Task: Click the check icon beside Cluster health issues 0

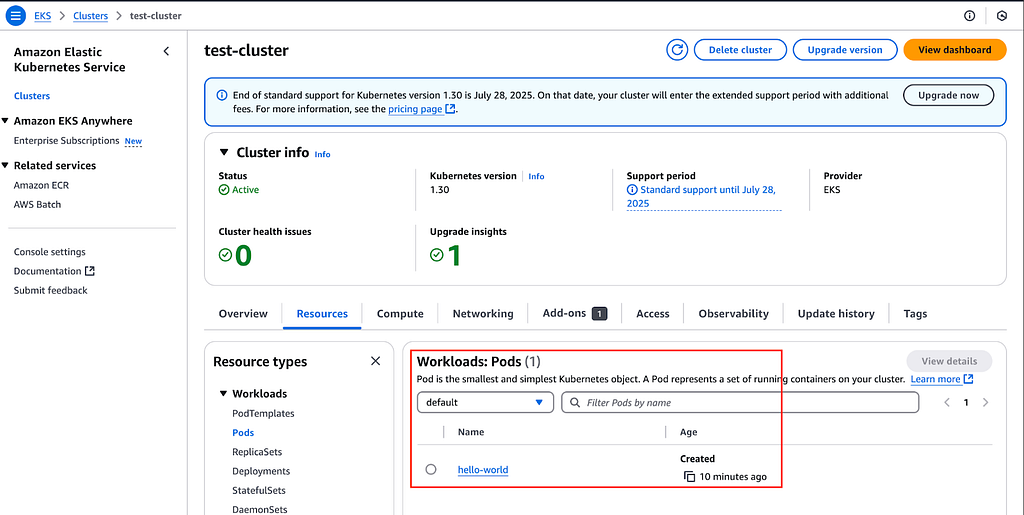Action: 225,255
